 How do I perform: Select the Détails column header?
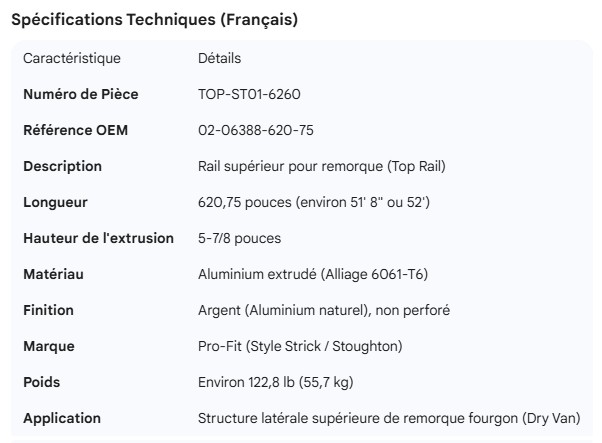click(219, 59)
